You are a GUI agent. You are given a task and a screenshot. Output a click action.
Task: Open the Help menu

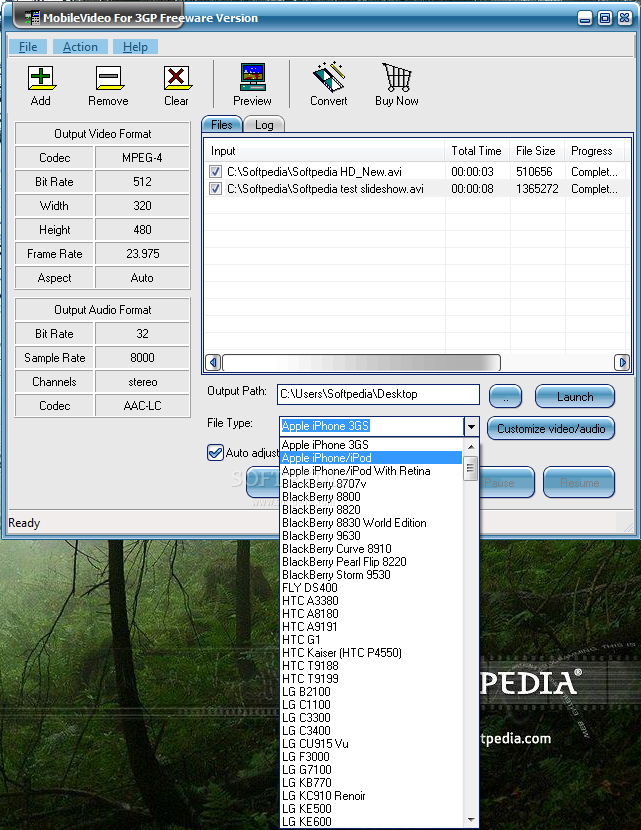[x=135, y=47]
